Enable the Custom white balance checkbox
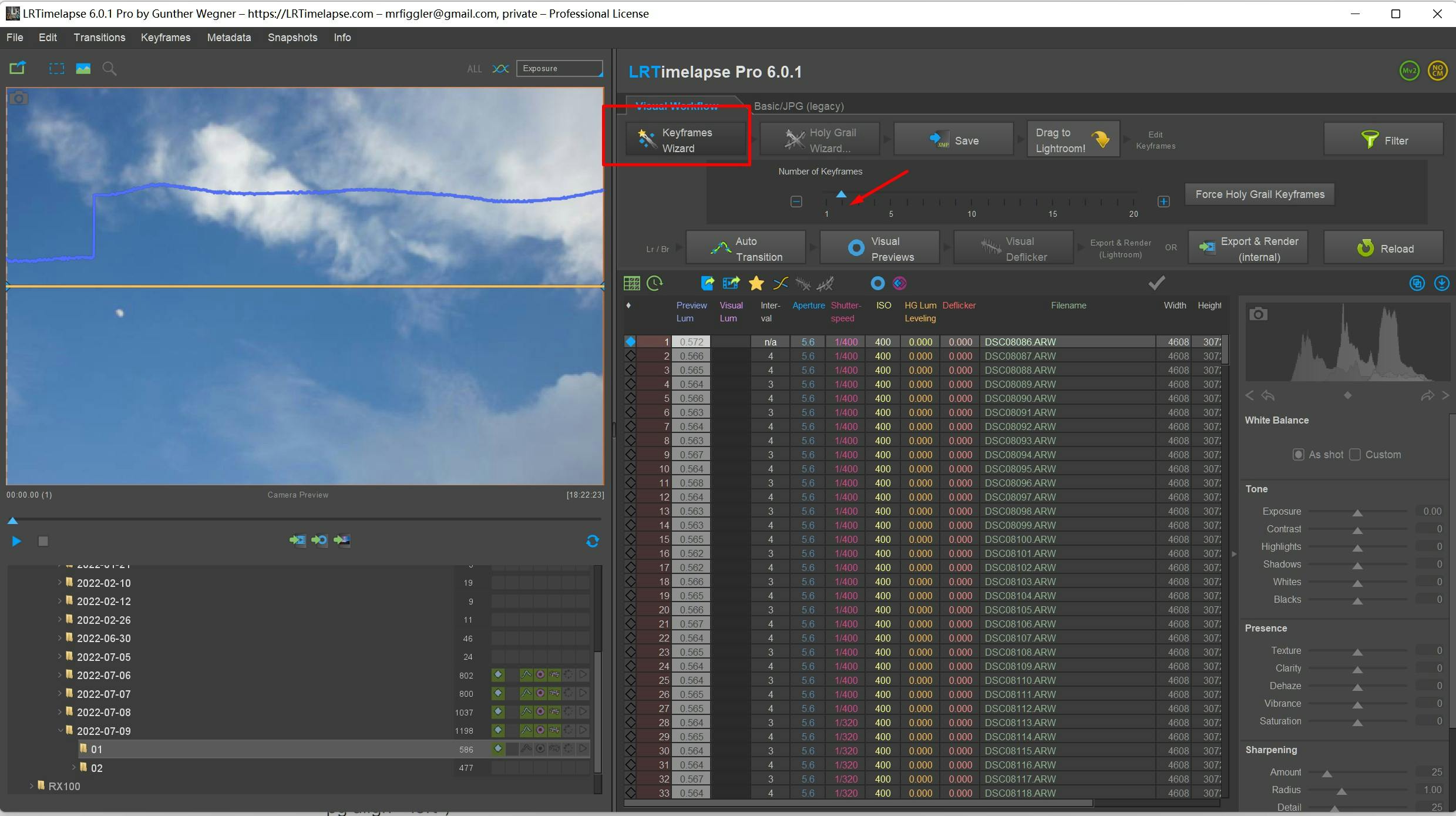Image resolution: width=1456 pixels, height=816 pixels. (x=1355, y=455)
